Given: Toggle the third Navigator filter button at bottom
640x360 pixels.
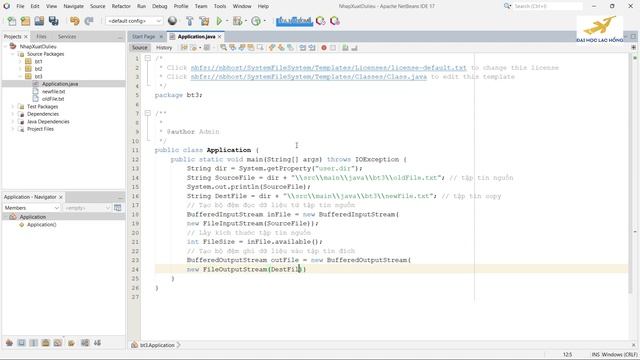Looking at the screenshot, I should coord(33,343).
